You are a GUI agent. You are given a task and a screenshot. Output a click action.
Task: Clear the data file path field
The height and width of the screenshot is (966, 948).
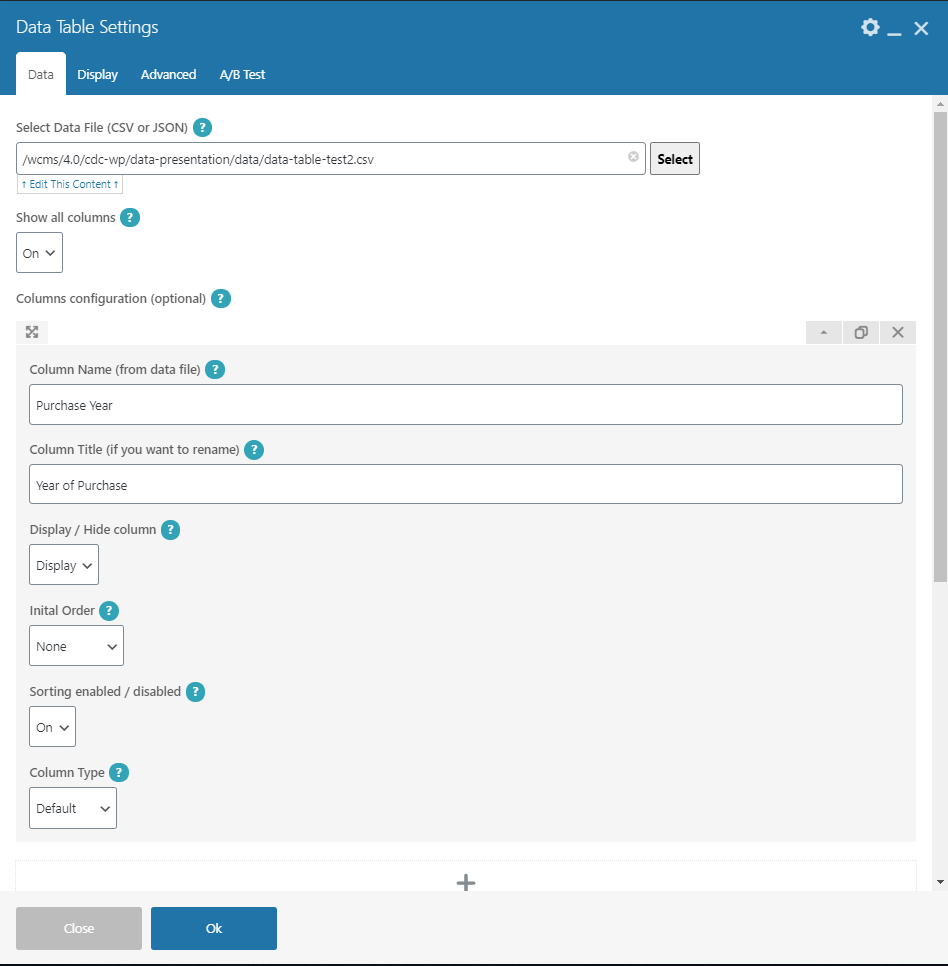(x=633, y=157)
